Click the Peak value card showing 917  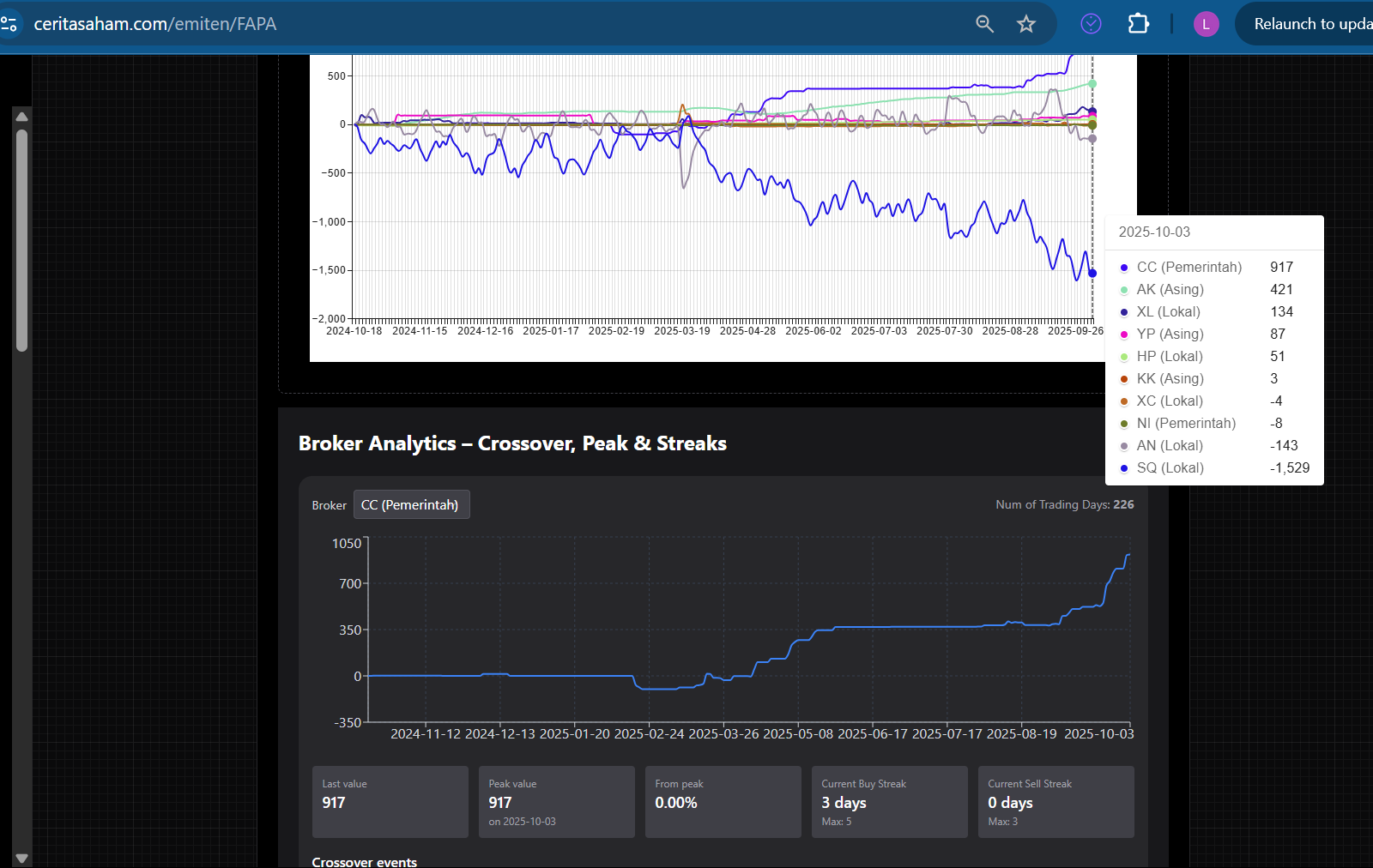pyautogui.click(x=556, y=802)
